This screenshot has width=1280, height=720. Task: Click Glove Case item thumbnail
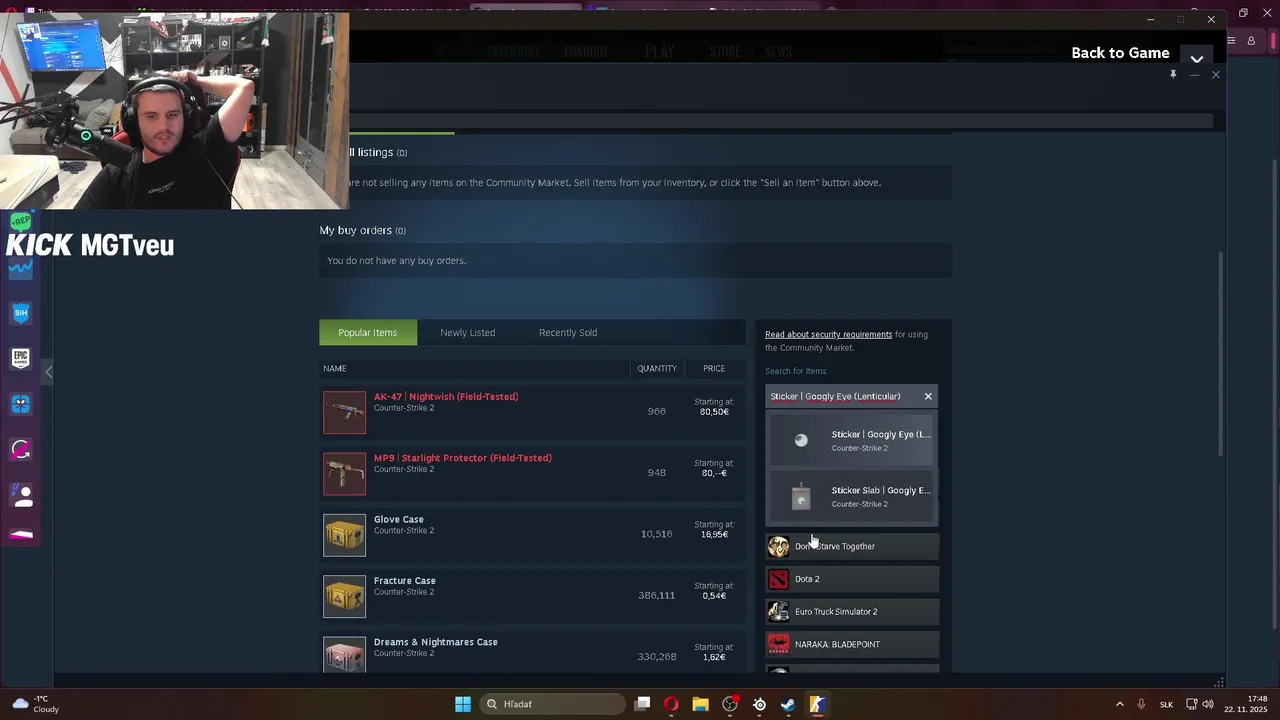(345, 535)
